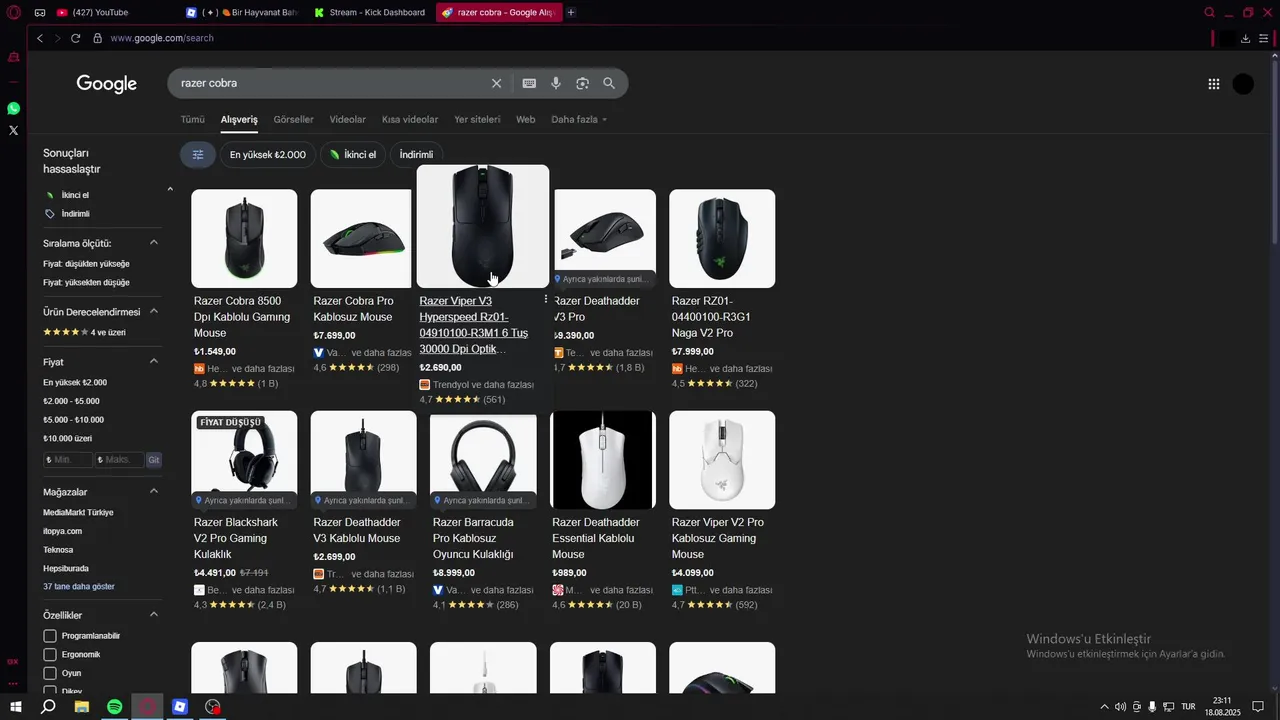Apply the İndirimli chip

pyautogui.click(x=416, y=154)
